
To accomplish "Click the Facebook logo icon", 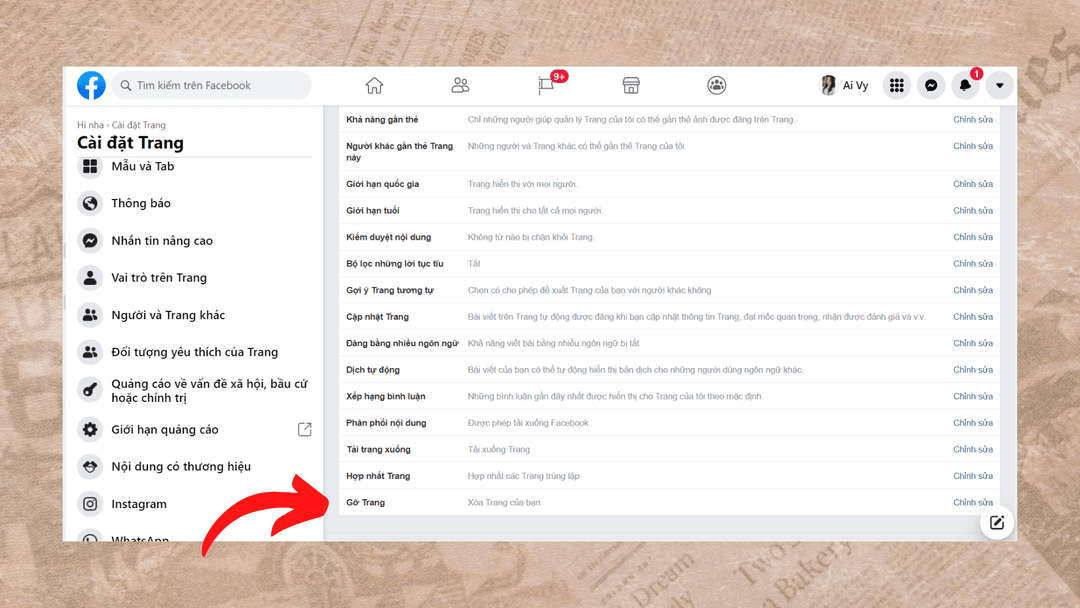I will tap(91, 86).
